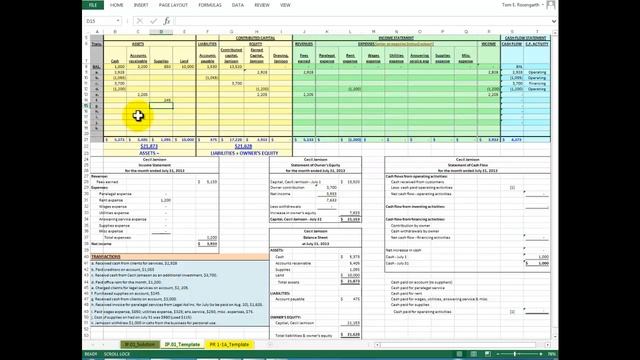
Task: Click the $21,873 total assets link-styled cell
Action: [x=149, y=146]
